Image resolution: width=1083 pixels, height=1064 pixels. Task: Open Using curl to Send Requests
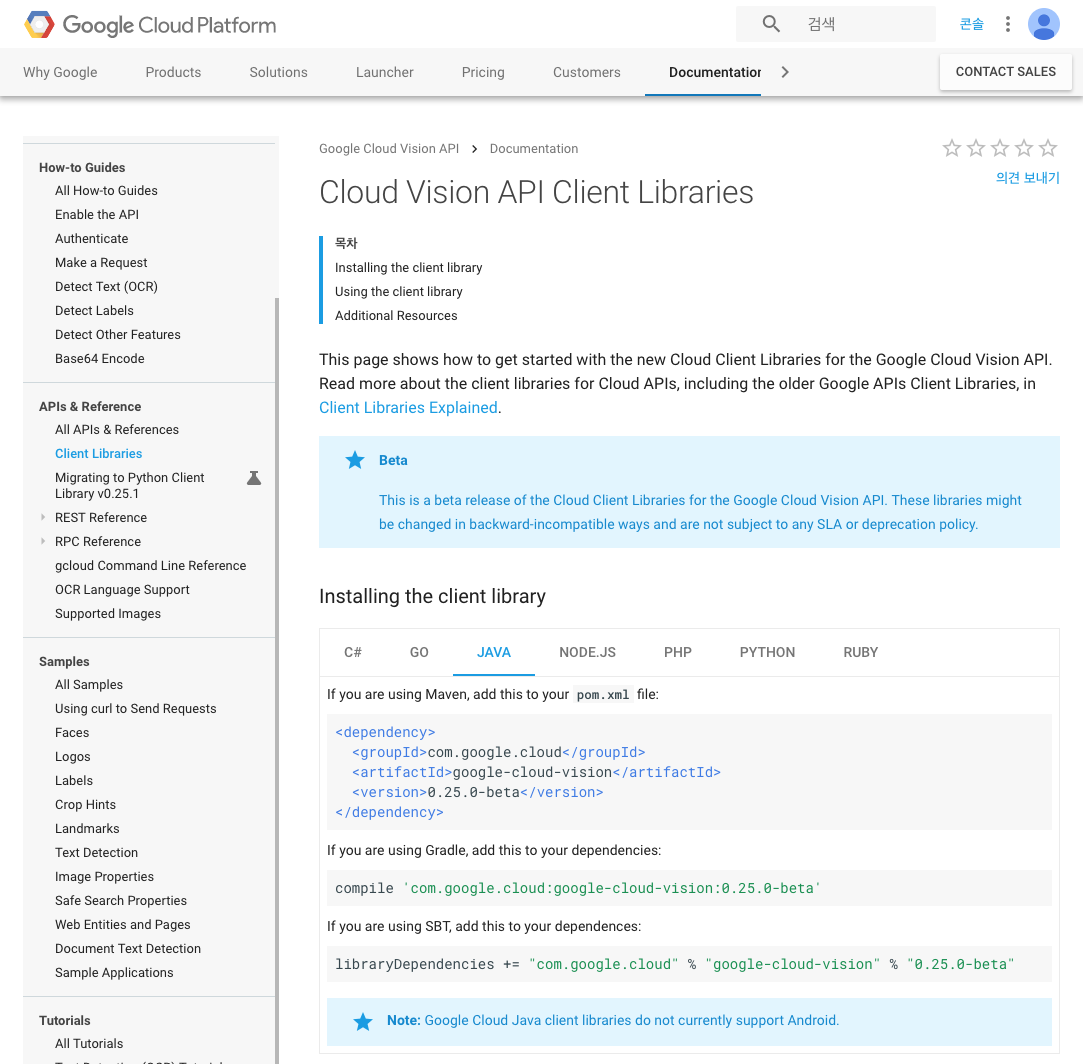point(135,709)
